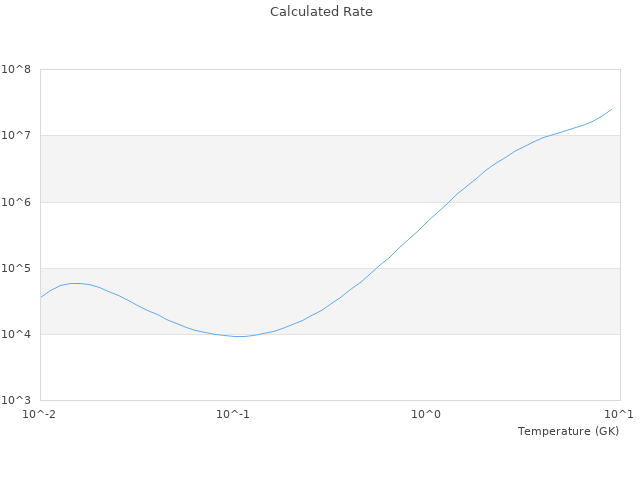Click the white band between 10^7 and 10^8
This screenshot has width=640, height=480.
[200, 102]
